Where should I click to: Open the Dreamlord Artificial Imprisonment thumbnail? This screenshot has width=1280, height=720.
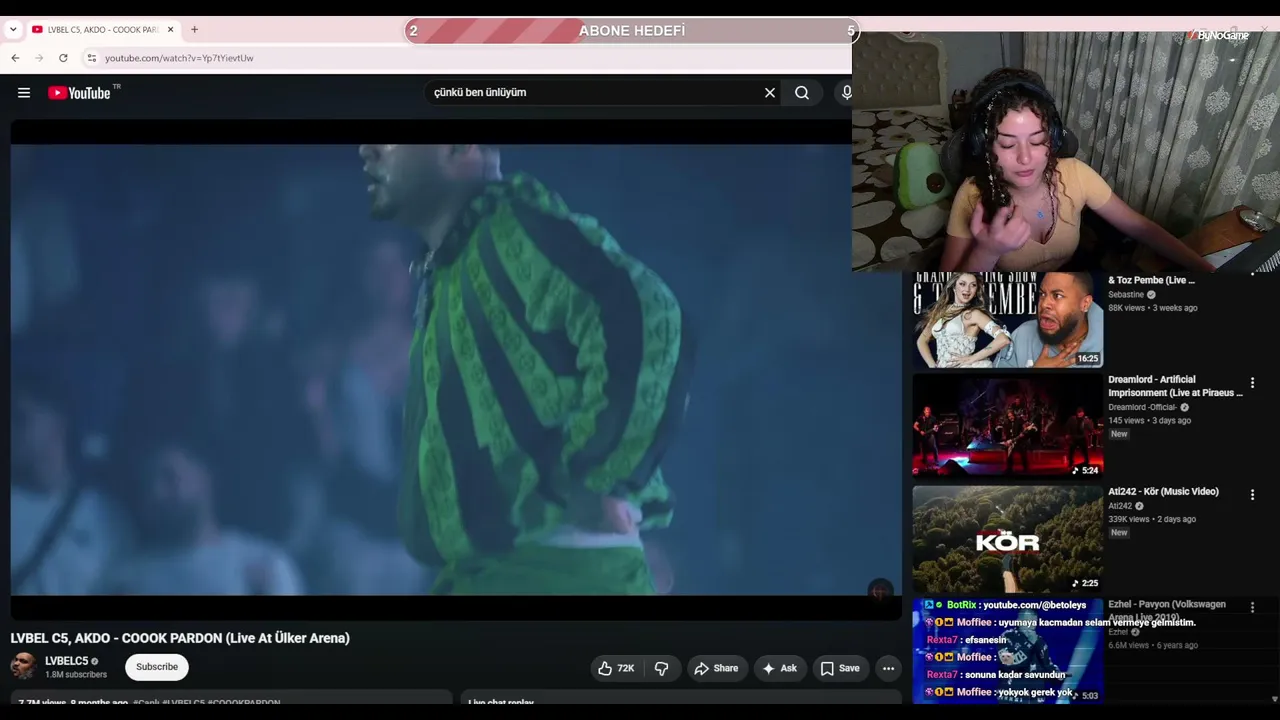[1007, 426]
